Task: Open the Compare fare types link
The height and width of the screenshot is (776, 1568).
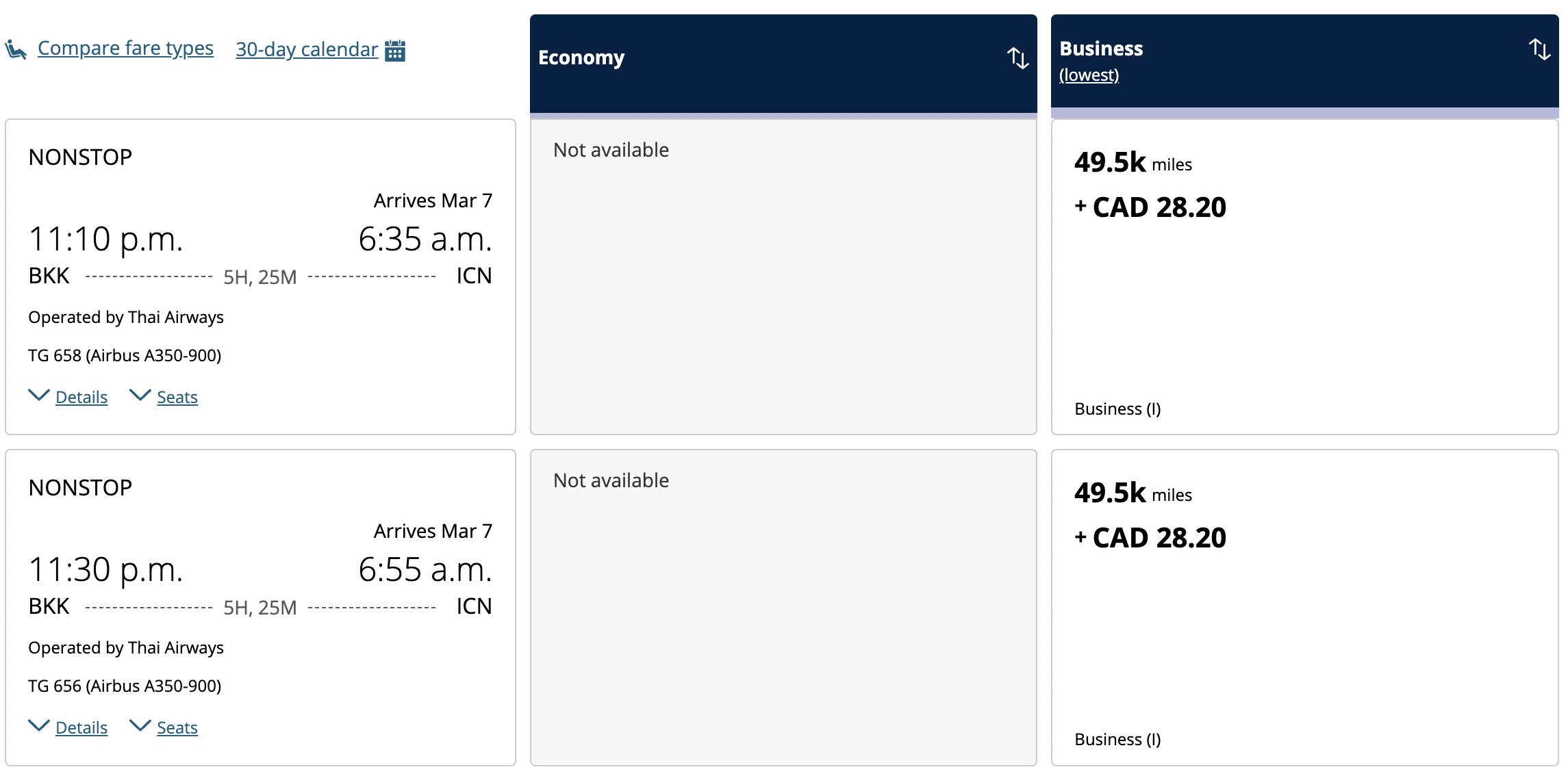Action: pos(125,49)
